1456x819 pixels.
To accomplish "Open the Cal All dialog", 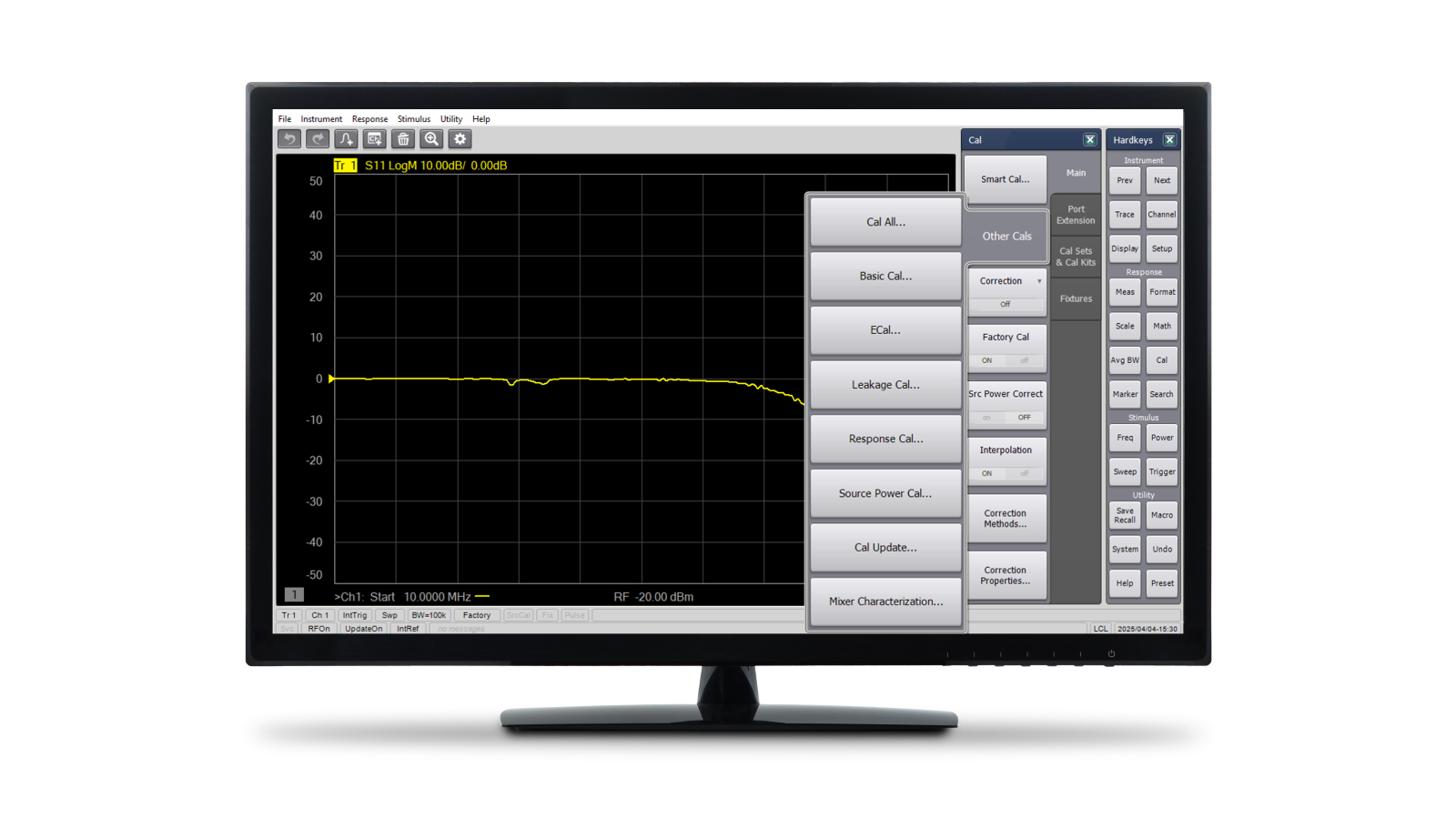I will pyautogui.click(x=885, y=222).
